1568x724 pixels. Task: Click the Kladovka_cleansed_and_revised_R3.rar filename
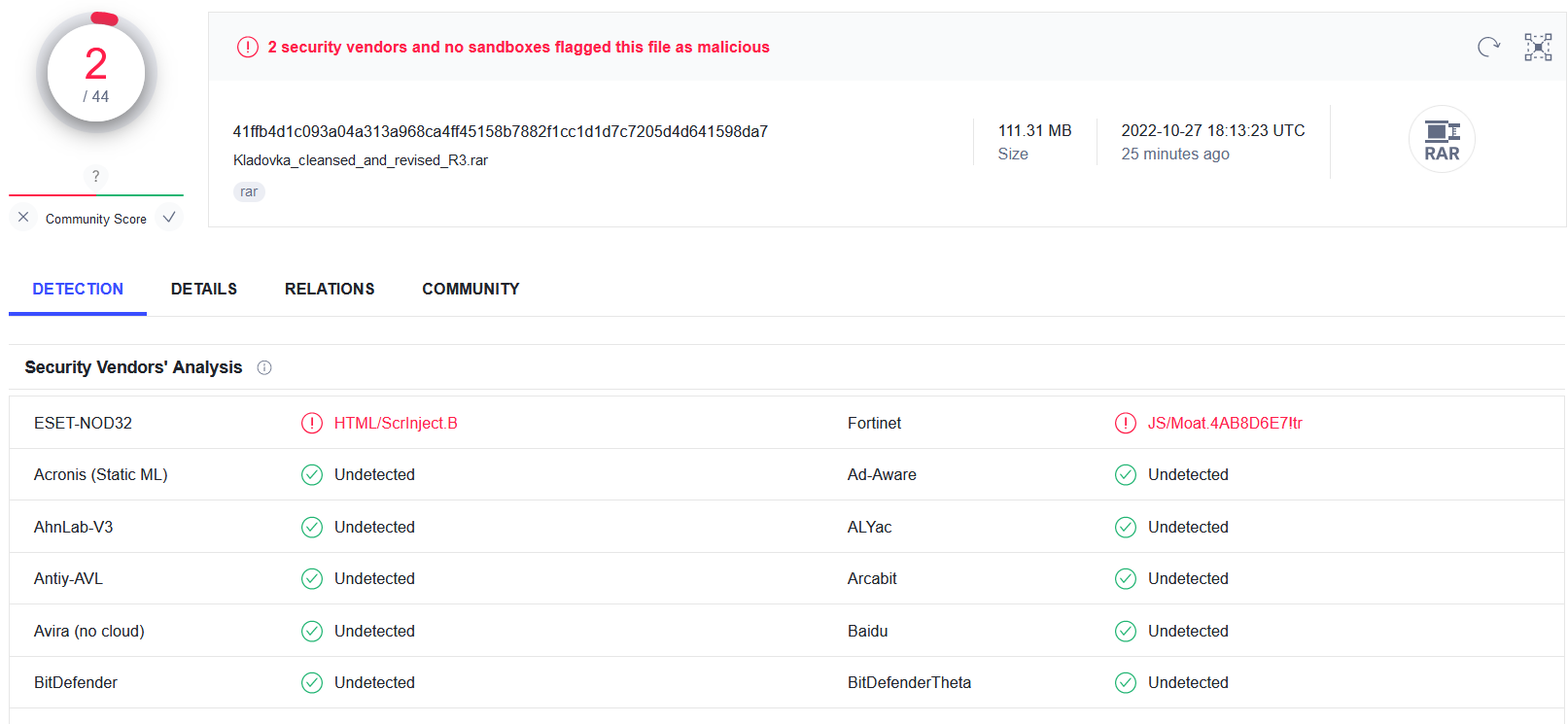coord(361,160)
